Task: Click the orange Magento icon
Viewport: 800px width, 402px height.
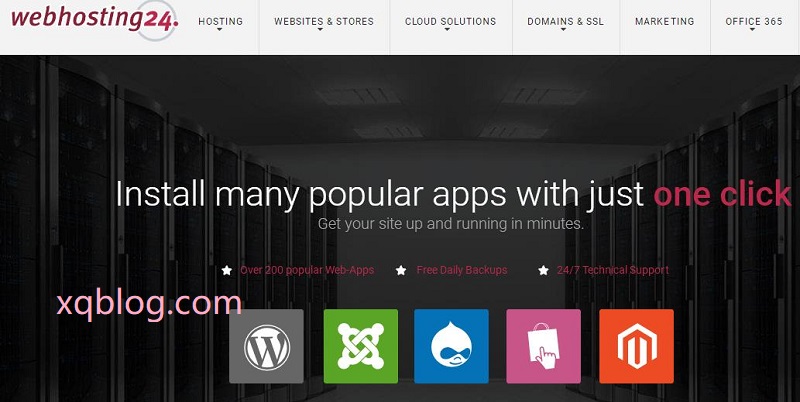Action: tap(636, 346)
